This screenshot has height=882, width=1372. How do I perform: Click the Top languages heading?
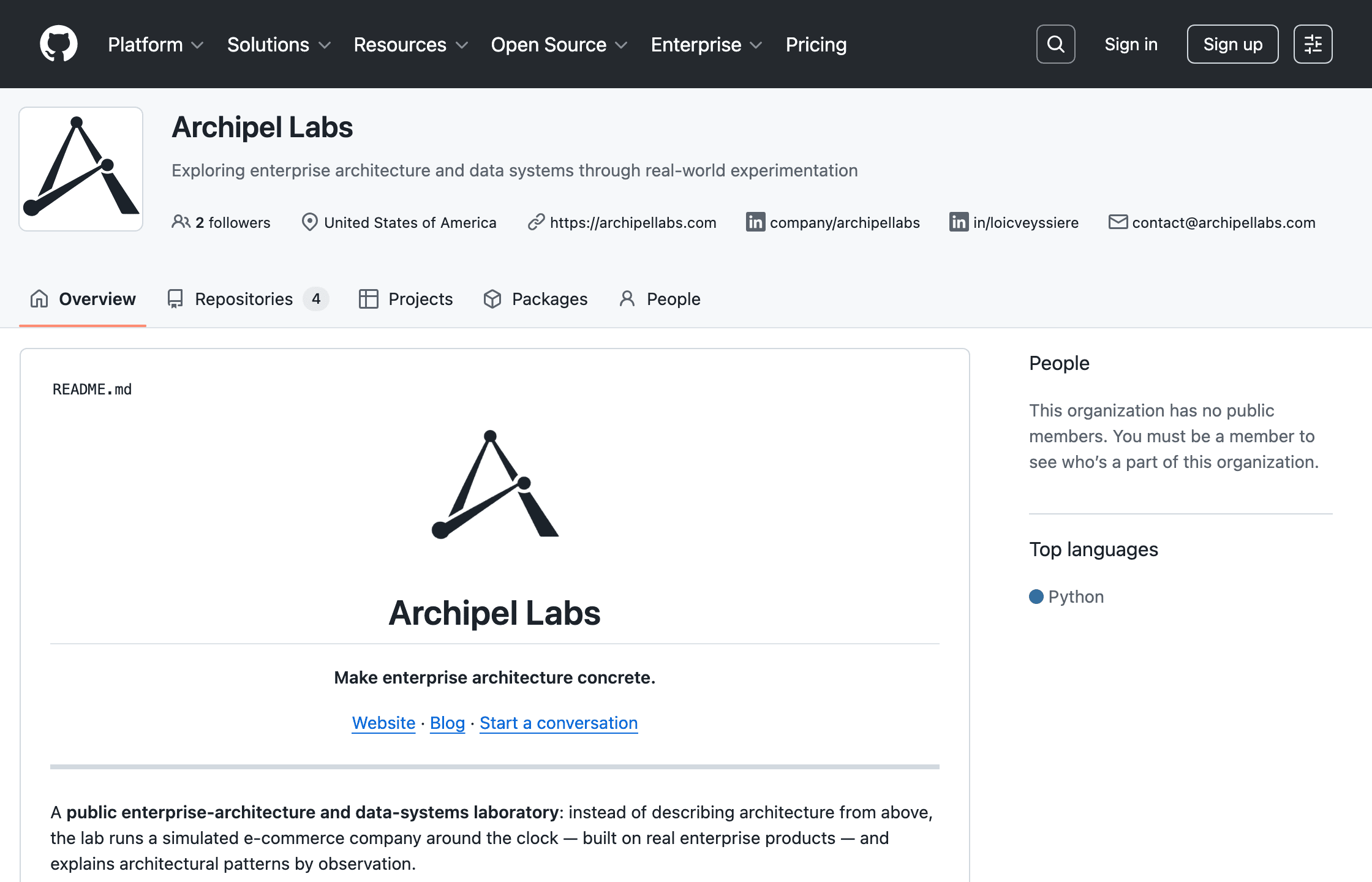pos(1093,549)
